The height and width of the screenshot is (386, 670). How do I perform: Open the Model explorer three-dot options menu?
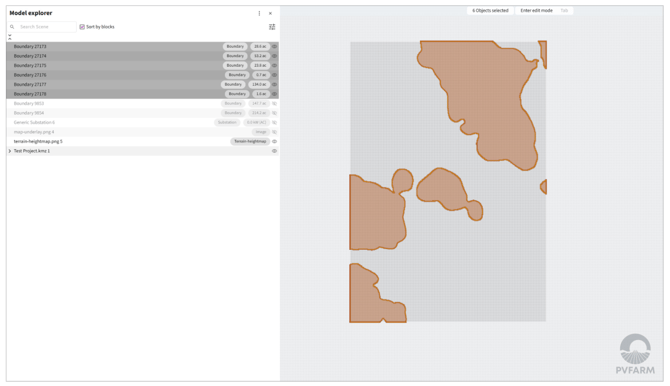259,13
